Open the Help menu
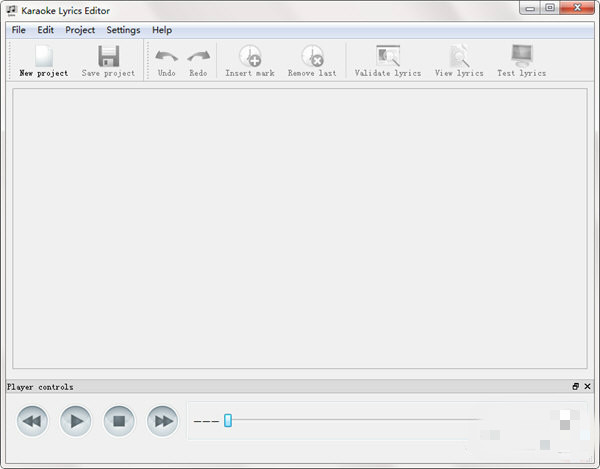Screen dimensions: 600x469 [162, 30]
